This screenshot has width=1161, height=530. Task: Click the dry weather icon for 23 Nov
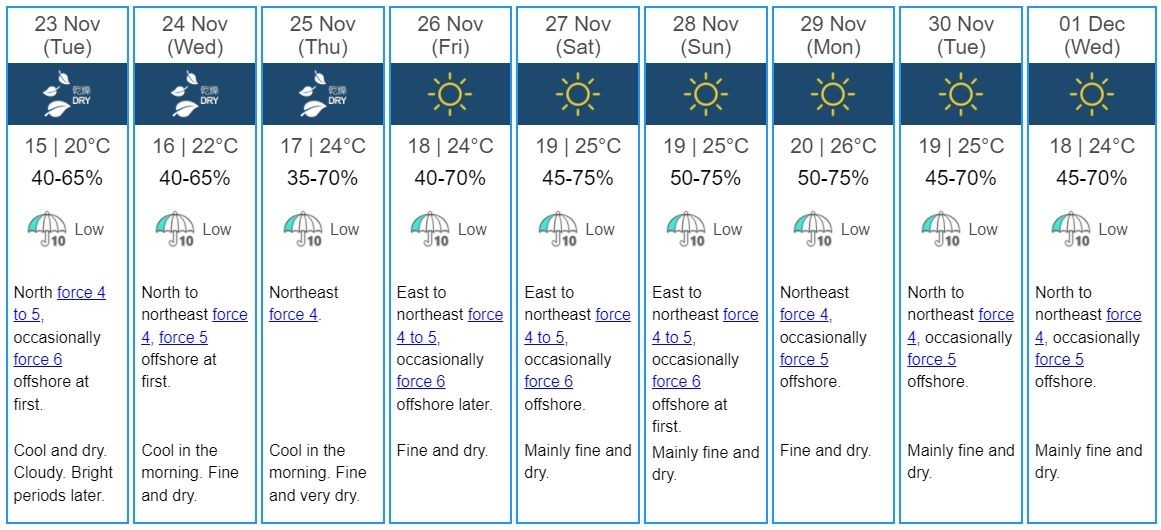point(66,95)
